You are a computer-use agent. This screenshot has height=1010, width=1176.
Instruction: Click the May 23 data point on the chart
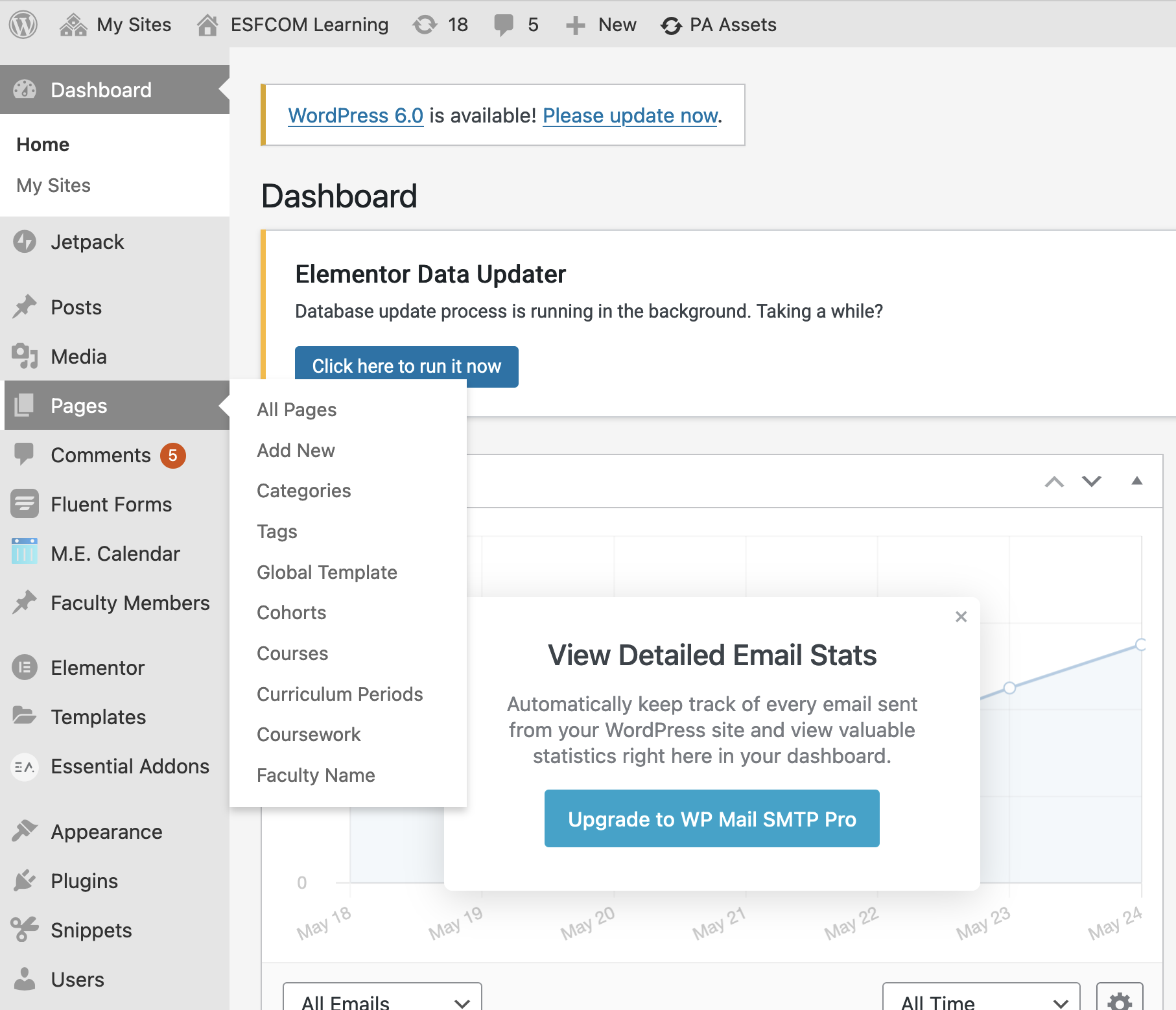coord(1009,688)
